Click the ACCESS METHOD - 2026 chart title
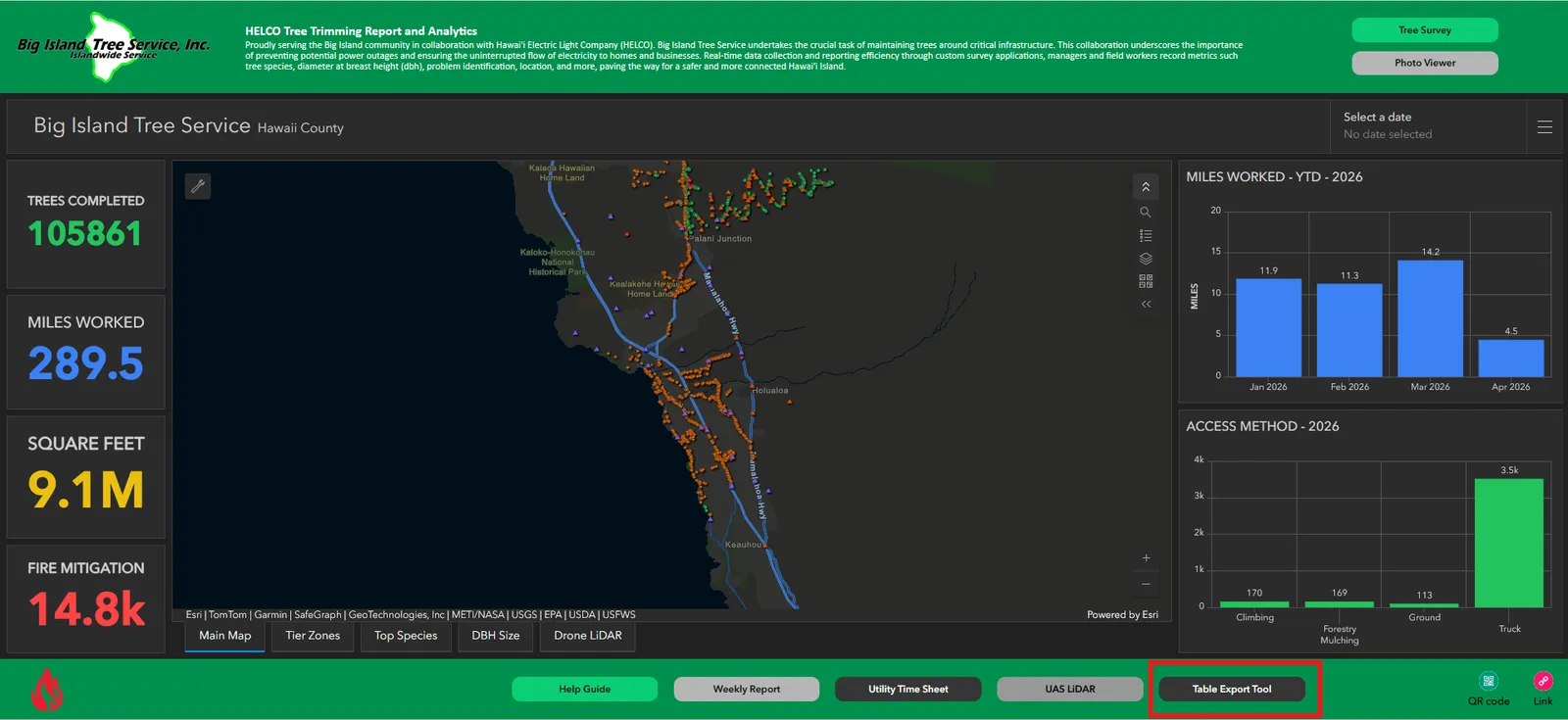1568x720 pixels. coord(1262,426)
